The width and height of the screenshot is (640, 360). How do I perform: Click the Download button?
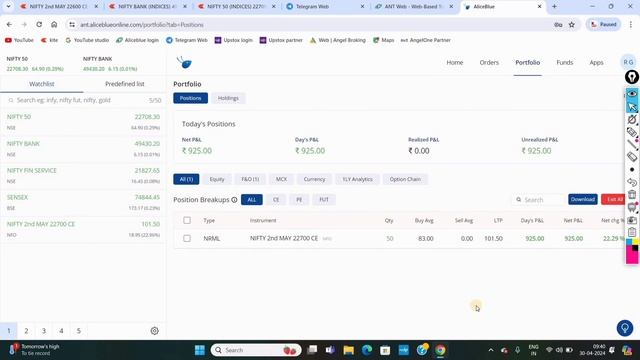pyautogui.click(x=583, y=199)
